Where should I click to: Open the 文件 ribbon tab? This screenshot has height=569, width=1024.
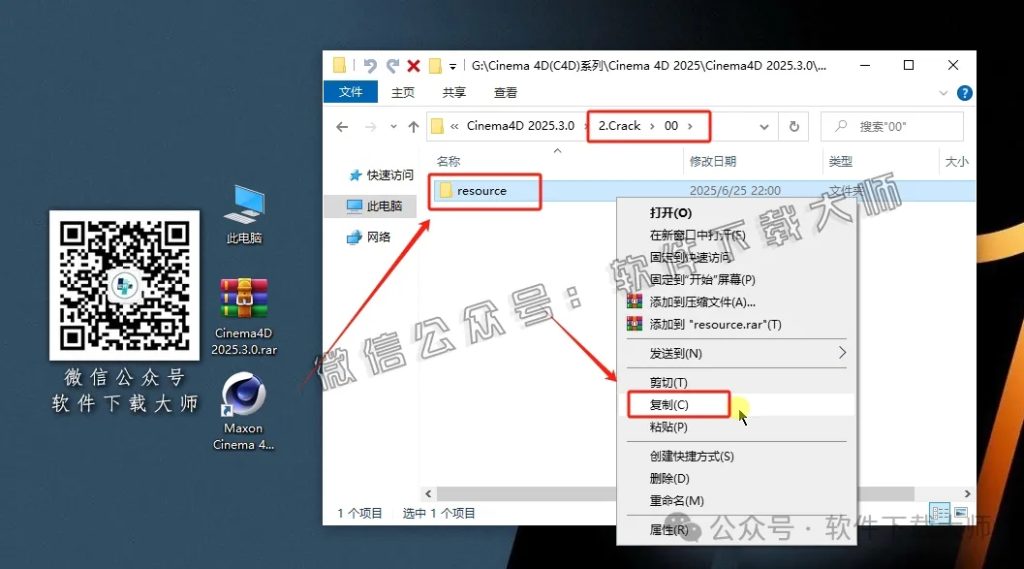[351, 92]
